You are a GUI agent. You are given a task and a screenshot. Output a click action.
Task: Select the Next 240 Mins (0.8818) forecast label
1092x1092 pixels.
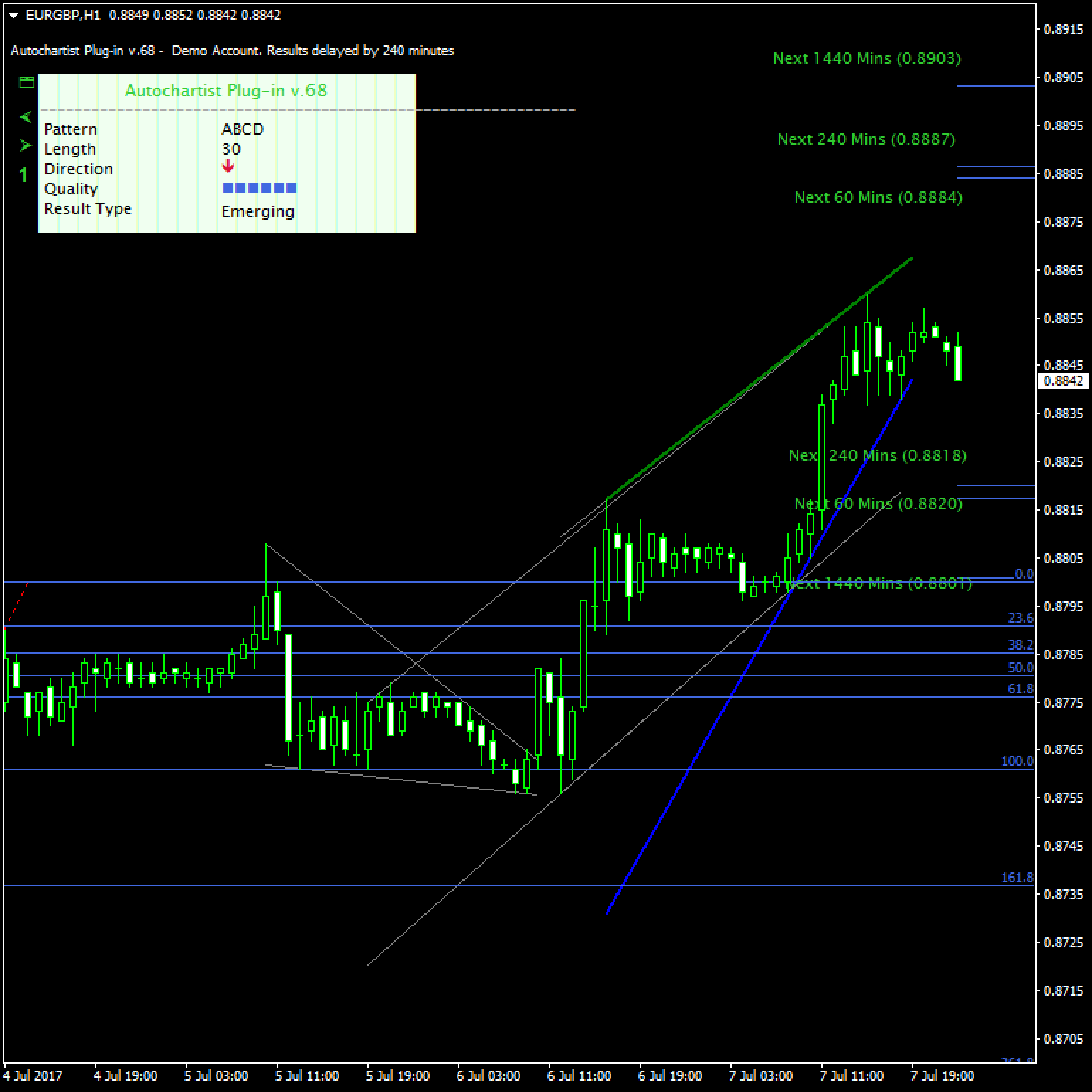(x=877, y=456)
